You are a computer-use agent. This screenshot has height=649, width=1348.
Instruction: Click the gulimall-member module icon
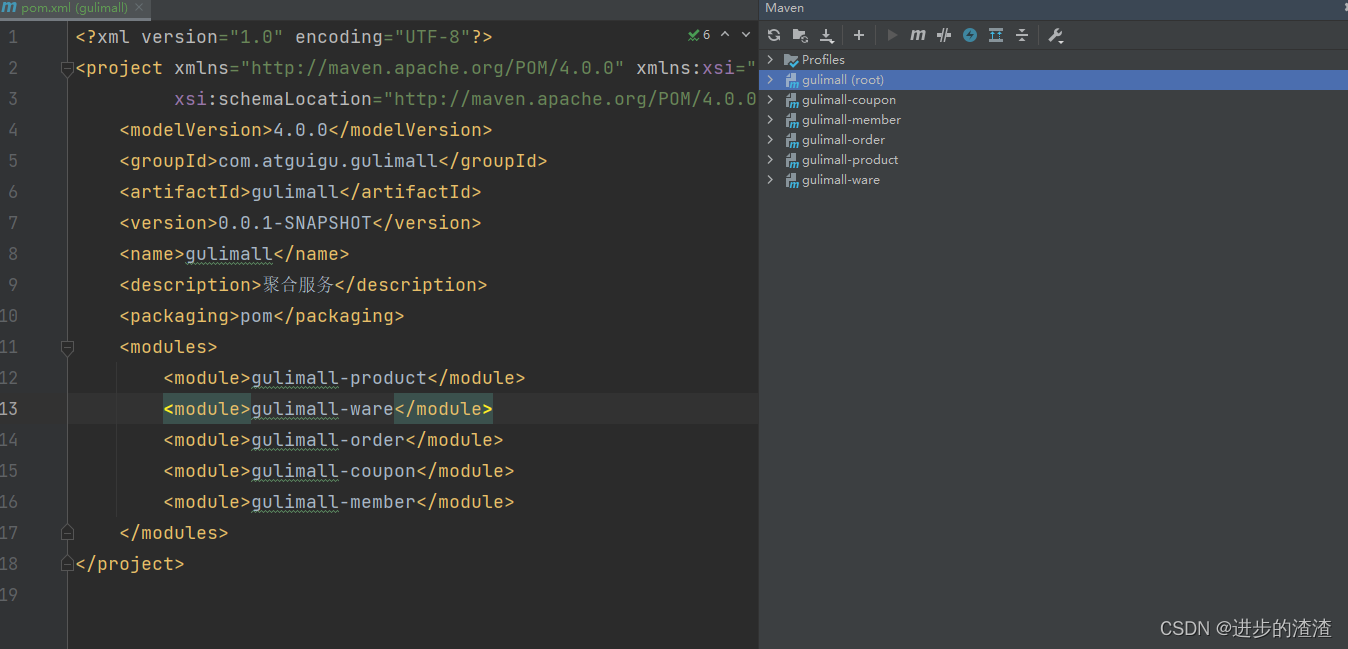pyautogui.click(x=791, y=120)
